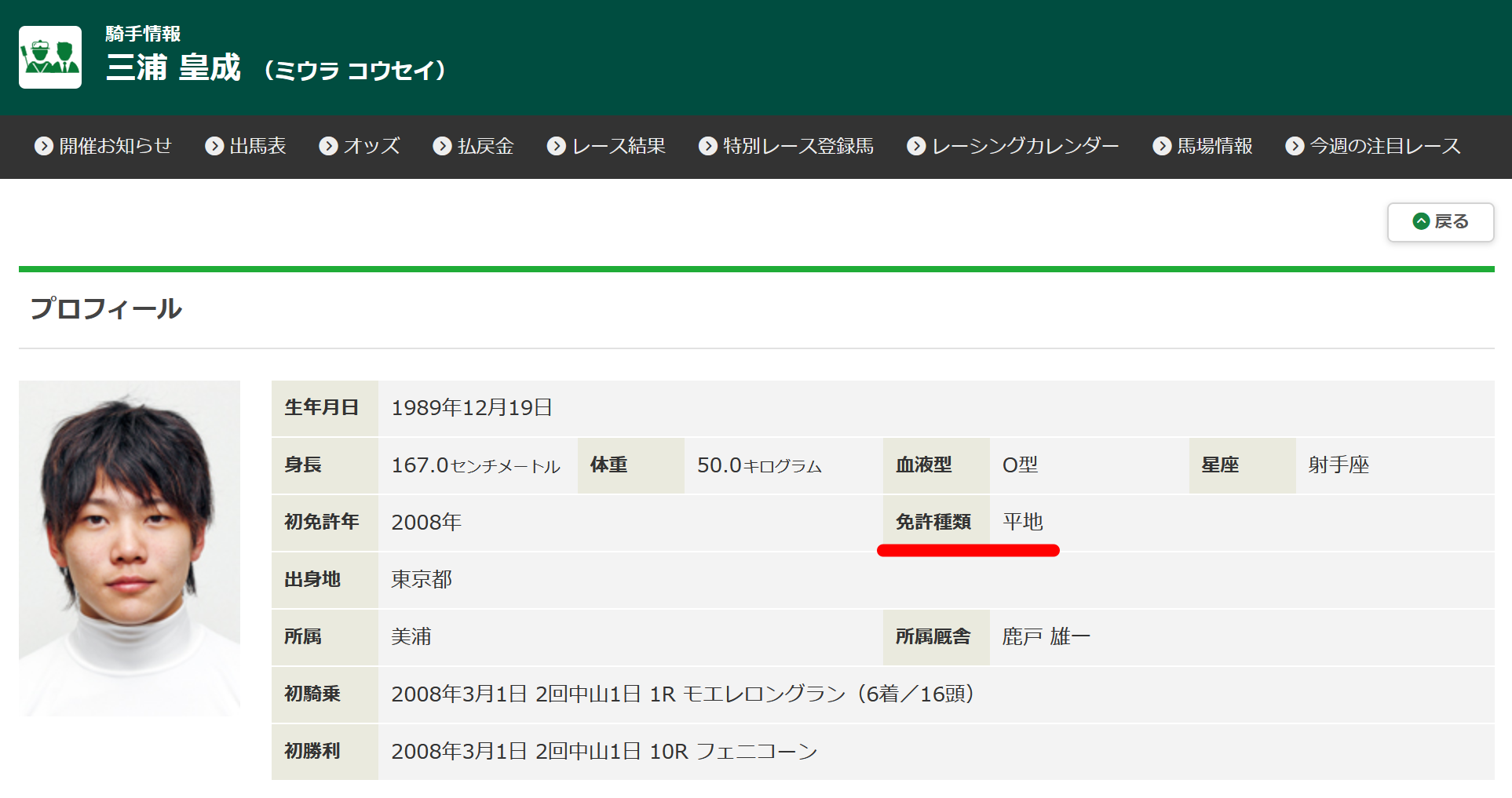Click the birthplace value 東京都
The width and height of the screenshot is (1512, 798).
(422, 580)
